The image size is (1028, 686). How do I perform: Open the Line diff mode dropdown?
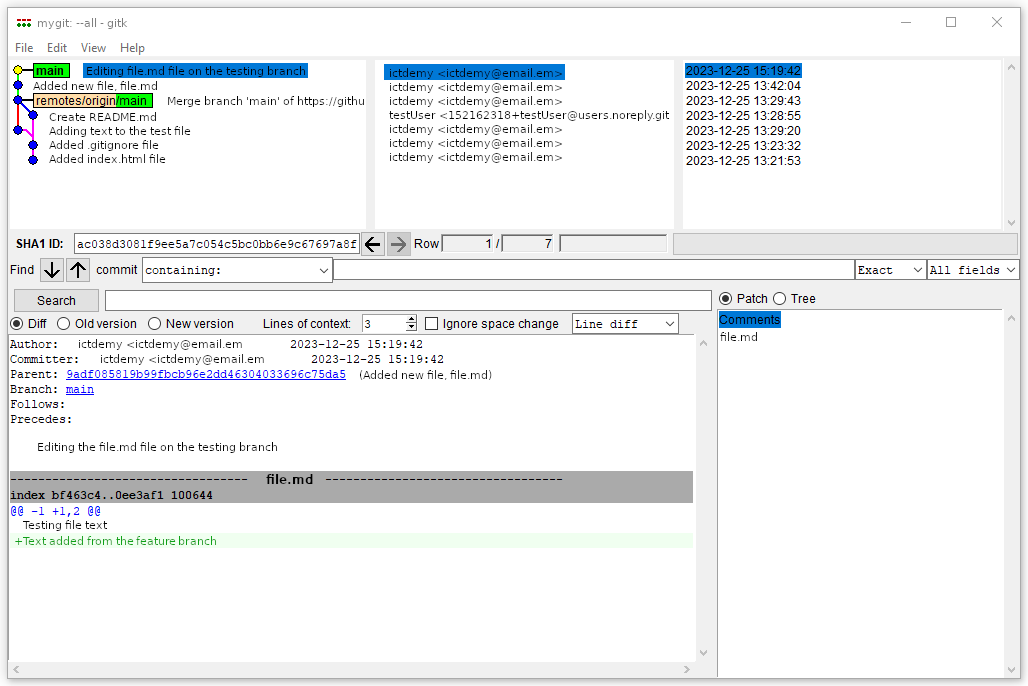pyautogui.click(x=624, y=324)
